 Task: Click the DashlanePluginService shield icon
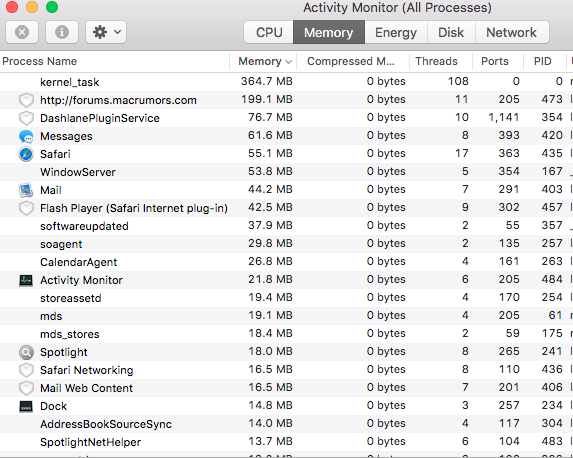(26, 118)
